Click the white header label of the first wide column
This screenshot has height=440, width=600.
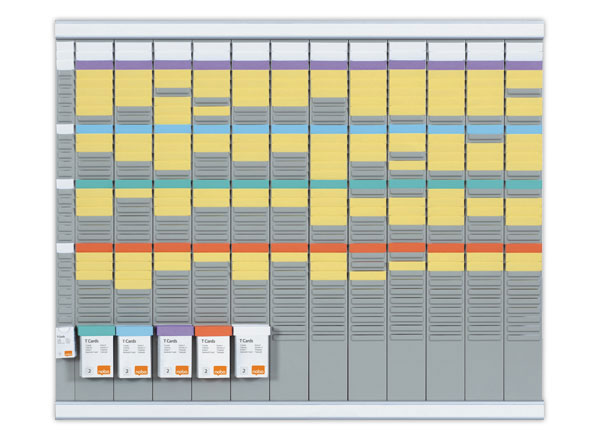(x=94, y=49)
